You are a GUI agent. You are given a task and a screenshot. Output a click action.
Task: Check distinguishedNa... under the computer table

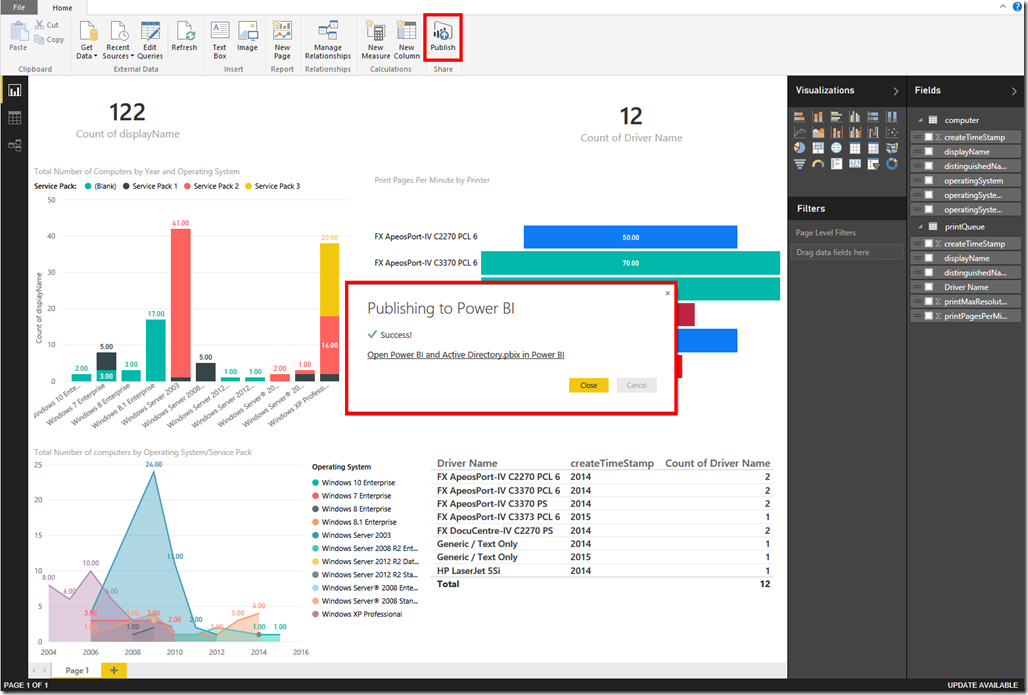point(928,166)
